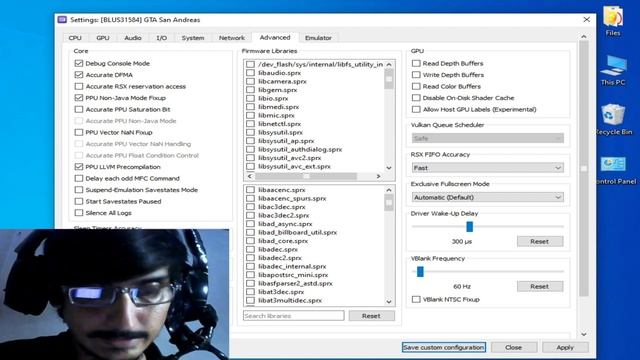
Task: Open Exclusive Fullscreen Mode dropdown
Action: 488,197
